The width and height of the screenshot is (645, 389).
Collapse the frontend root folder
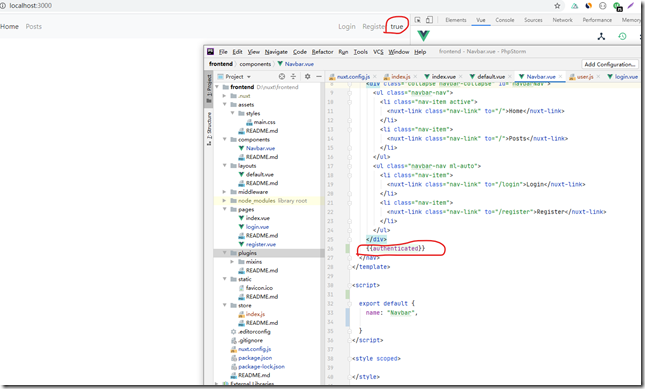pyautogui.click(x=217, y=87)
